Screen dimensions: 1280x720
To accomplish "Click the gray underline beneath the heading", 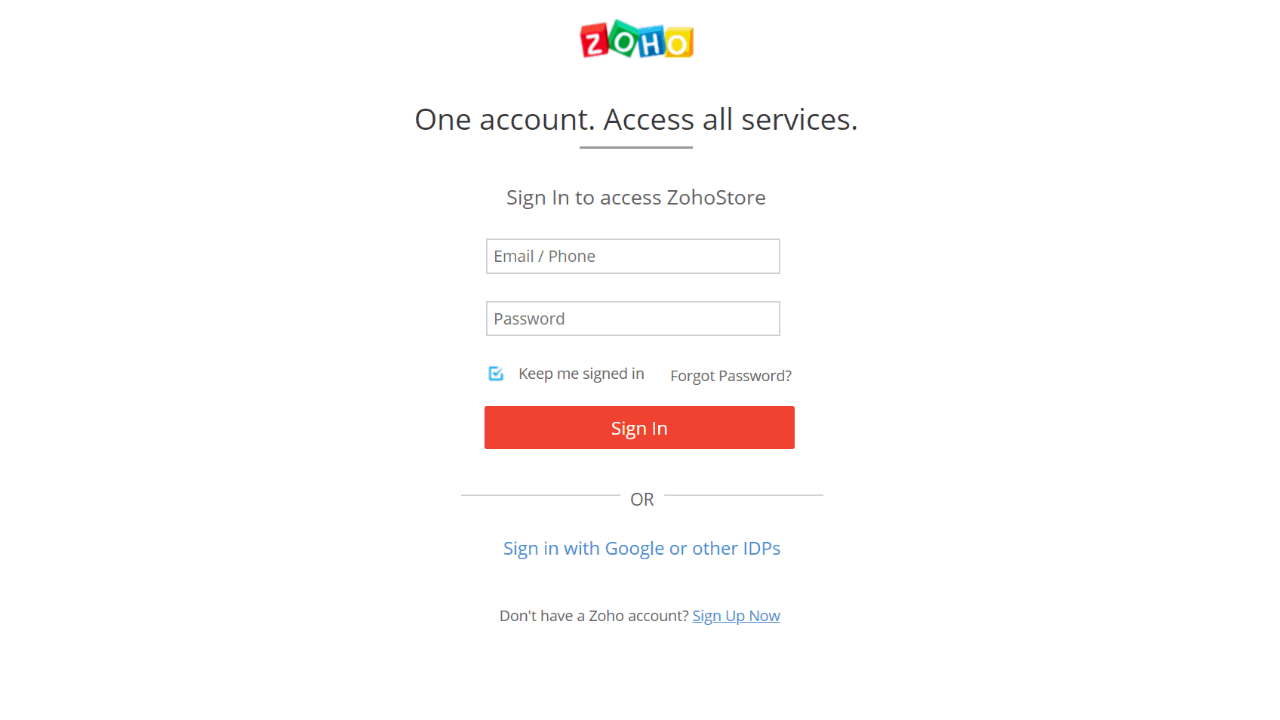I will [x=636, y=148].
